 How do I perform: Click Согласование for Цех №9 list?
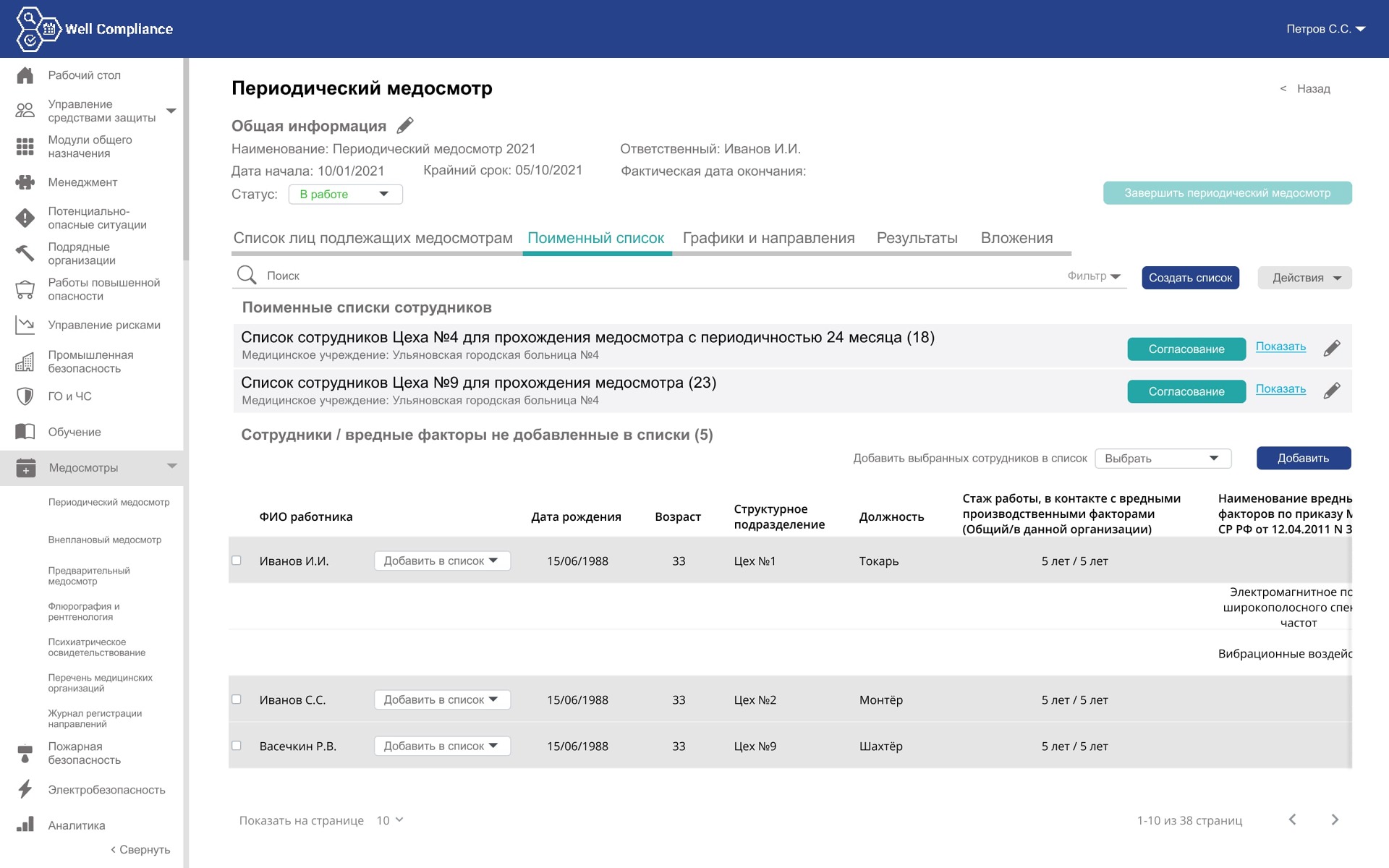click(1186, 391)
